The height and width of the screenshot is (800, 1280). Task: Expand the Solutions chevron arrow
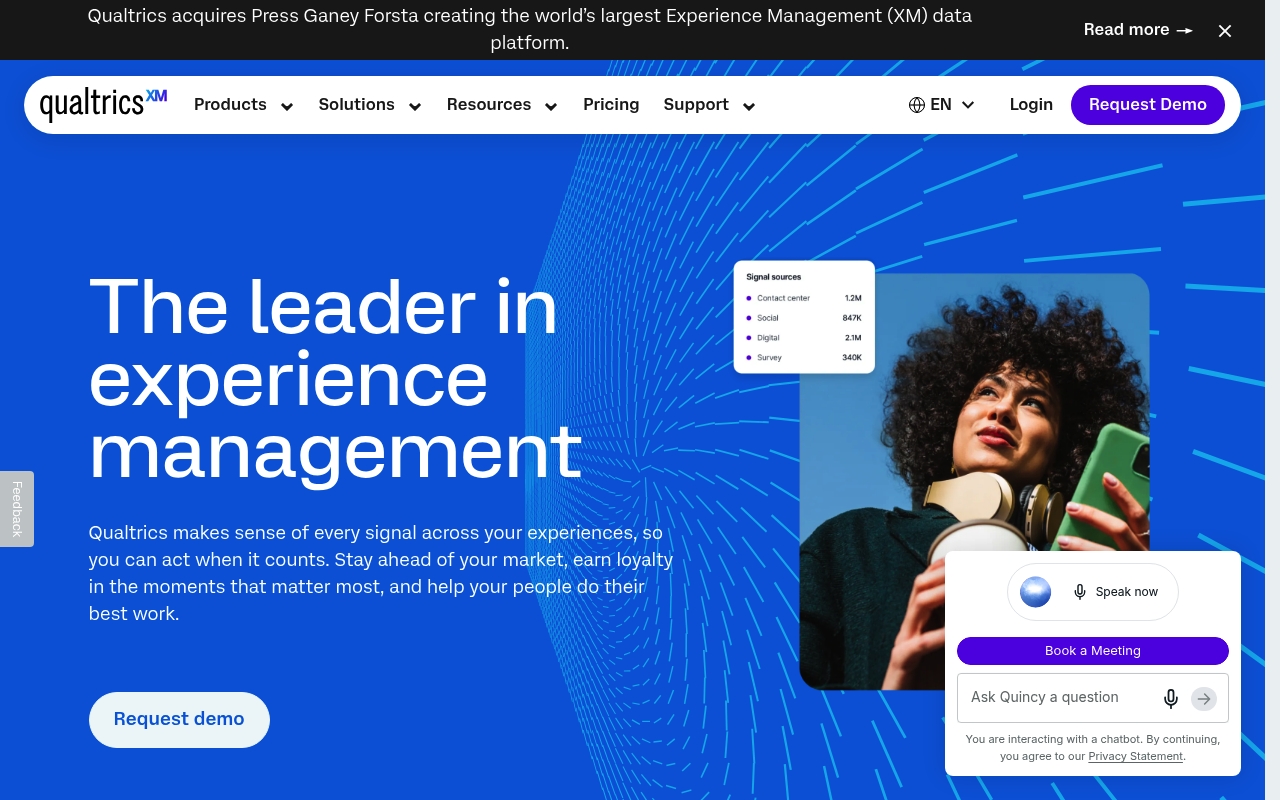pyautogui.click(x=415, y=106)
